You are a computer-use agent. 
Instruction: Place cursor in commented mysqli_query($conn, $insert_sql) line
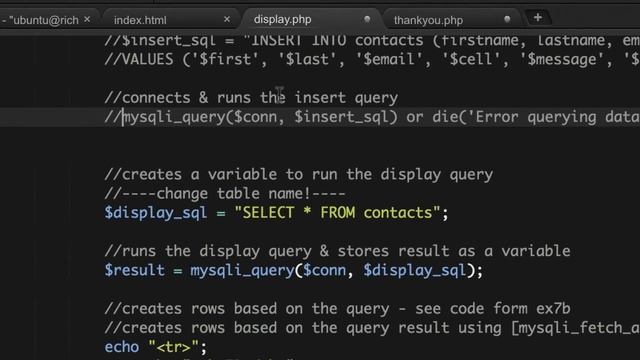point(372,117)
